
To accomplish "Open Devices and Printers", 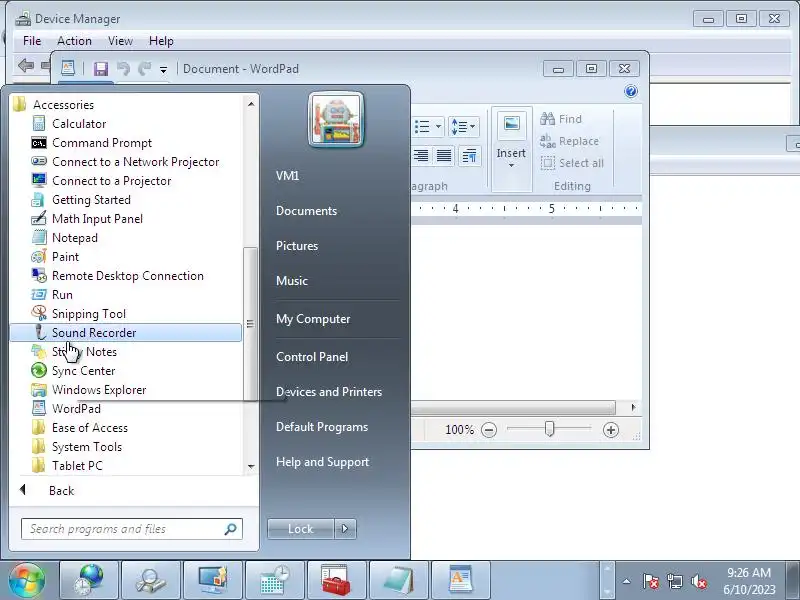I will pyautogui.click(x=329, y=392).
